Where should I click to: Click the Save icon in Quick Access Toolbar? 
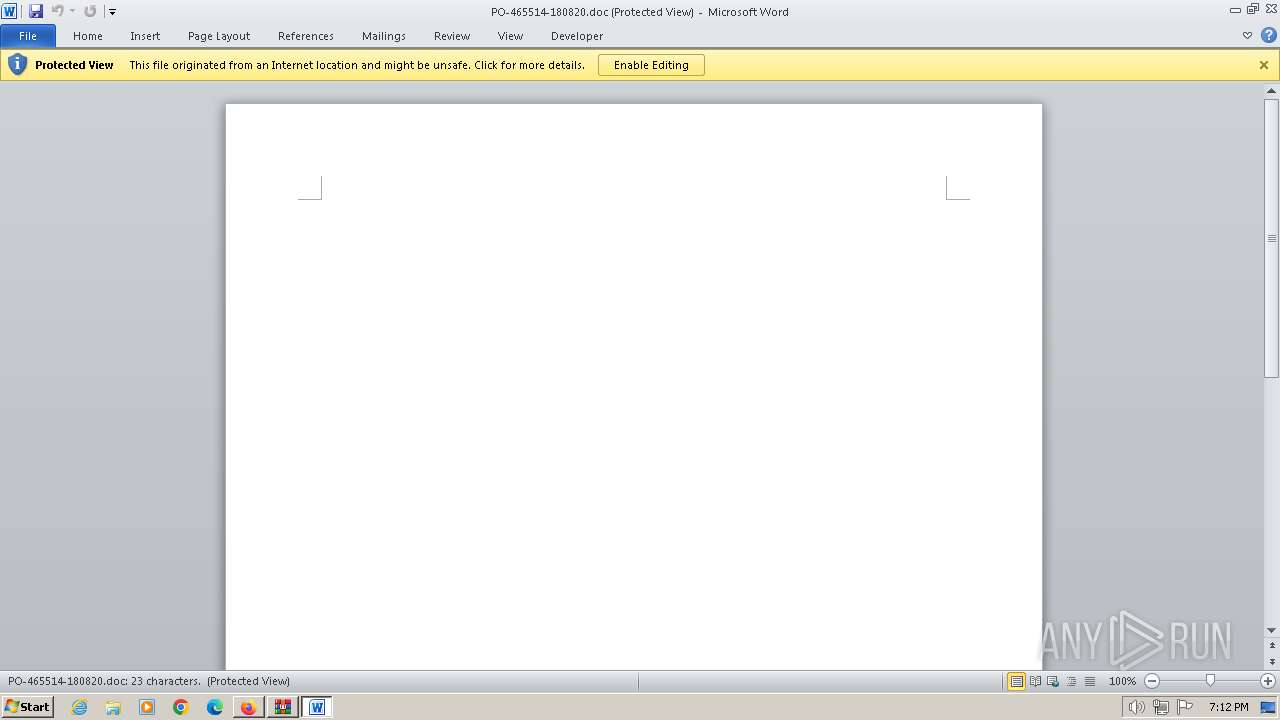pyautogui.click(x=36, y=11)
